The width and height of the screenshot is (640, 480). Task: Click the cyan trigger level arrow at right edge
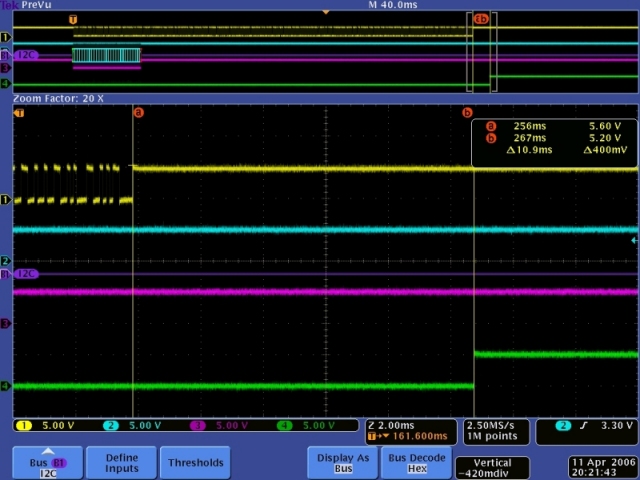tap(633, 240)
